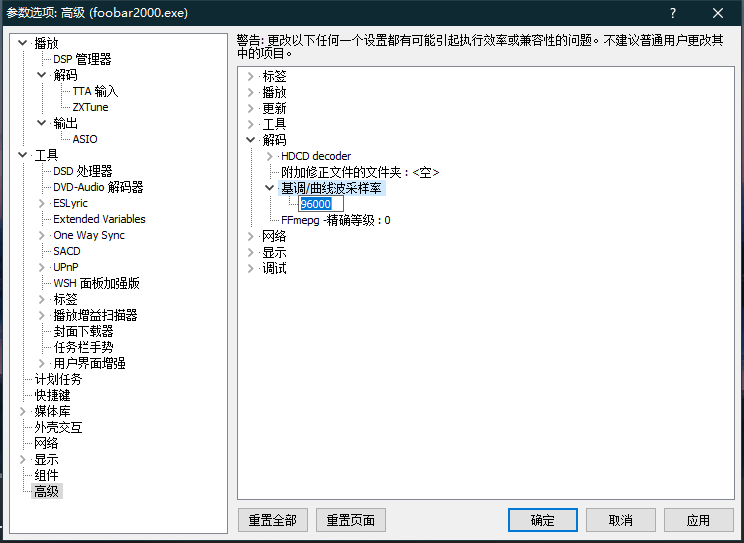Click the 重置页面 button
This screenshot has height=543, width=744.
point(351,520)
